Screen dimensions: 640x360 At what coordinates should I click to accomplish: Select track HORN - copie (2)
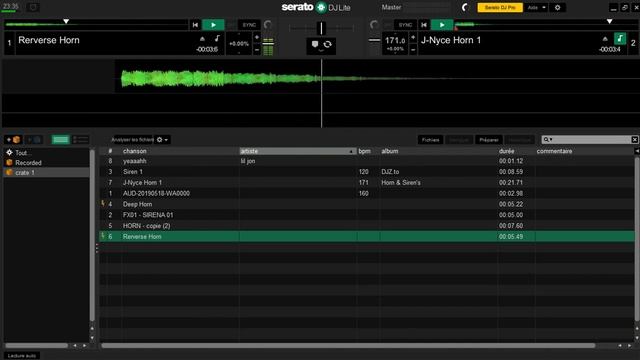pyautogui.click(x=367, y=226)
